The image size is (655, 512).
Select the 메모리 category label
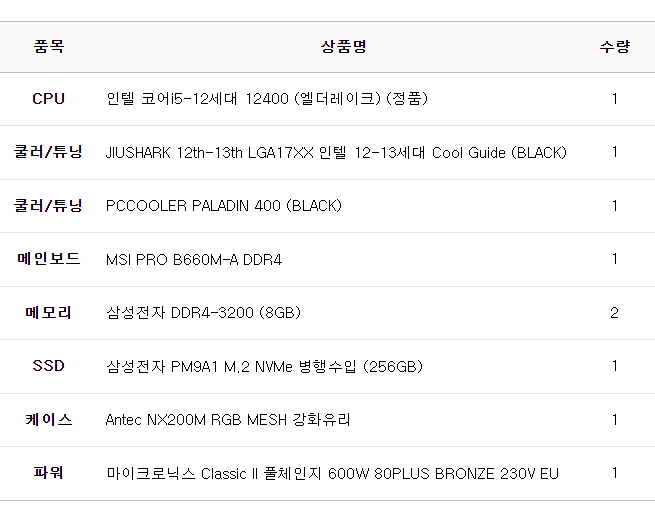pos(48,313)
